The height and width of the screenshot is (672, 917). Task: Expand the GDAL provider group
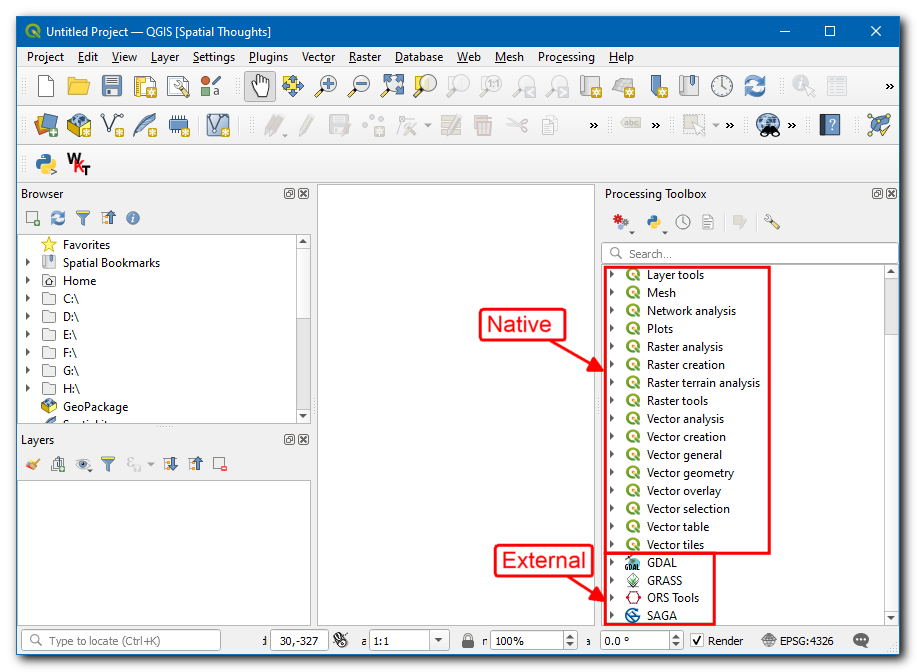[611, 563]
